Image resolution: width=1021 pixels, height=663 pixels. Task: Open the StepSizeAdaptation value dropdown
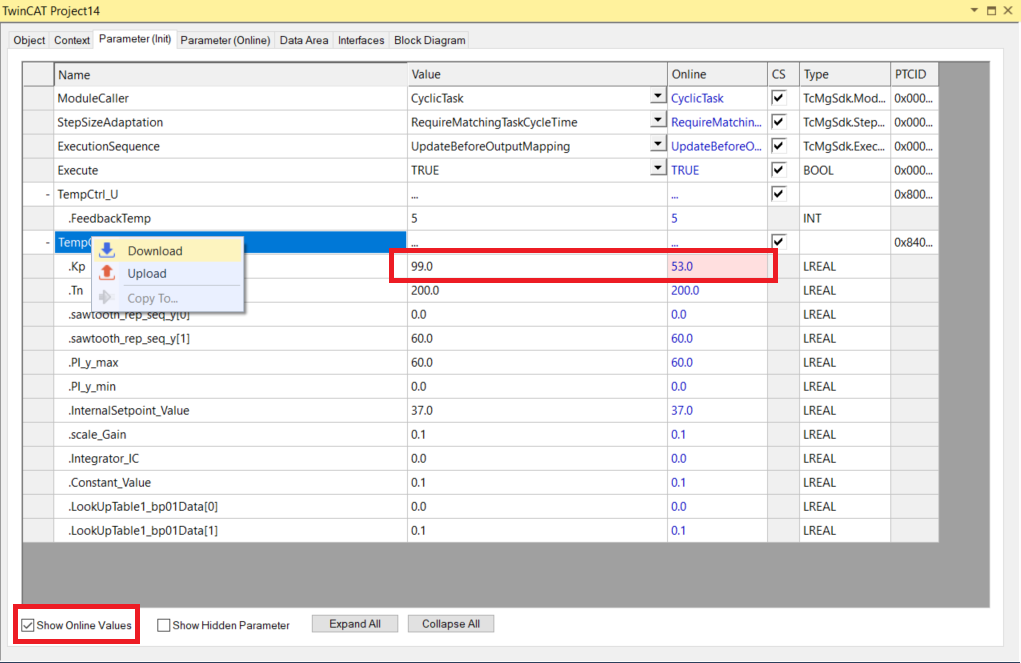[x=658, y=120]
